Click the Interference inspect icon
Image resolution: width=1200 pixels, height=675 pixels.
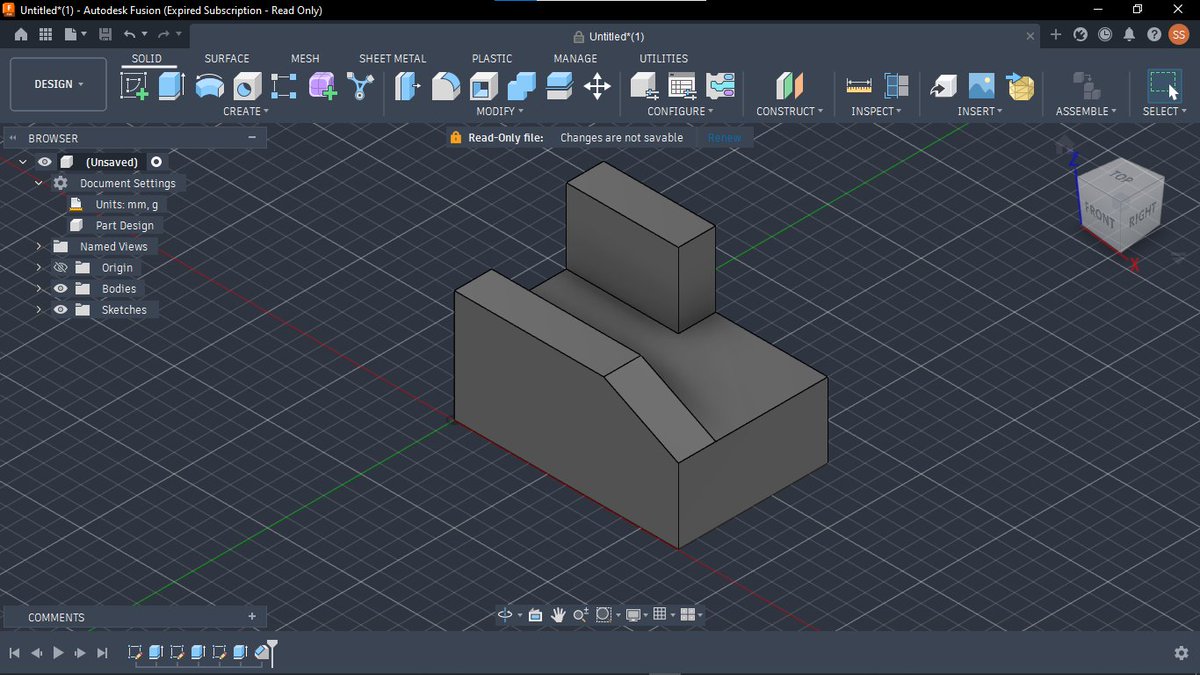[x=896, y=86]
